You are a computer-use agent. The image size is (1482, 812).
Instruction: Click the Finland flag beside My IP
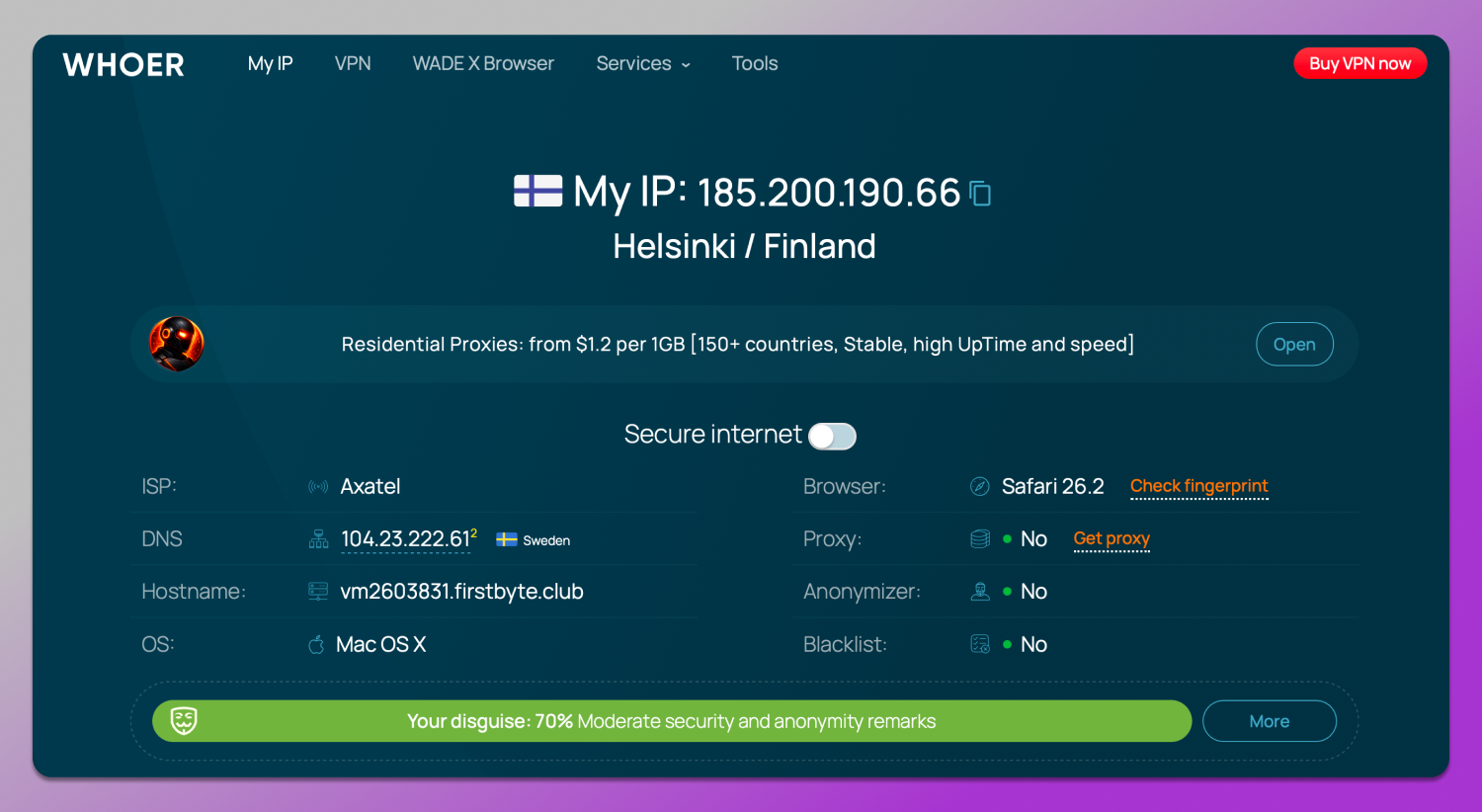[x=537, y=191]
